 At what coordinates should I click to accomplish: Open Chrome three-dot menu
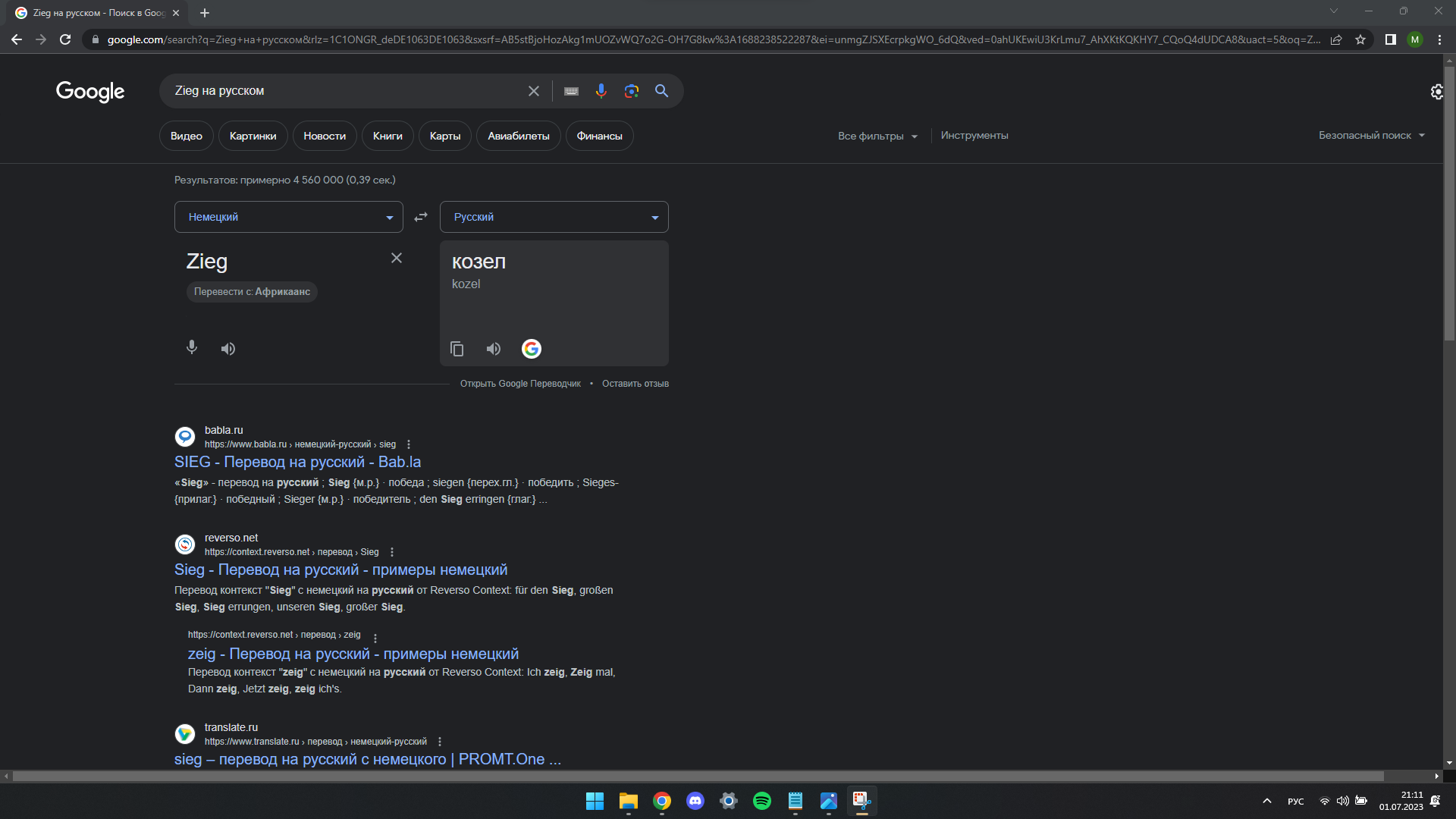point(1439,39)
